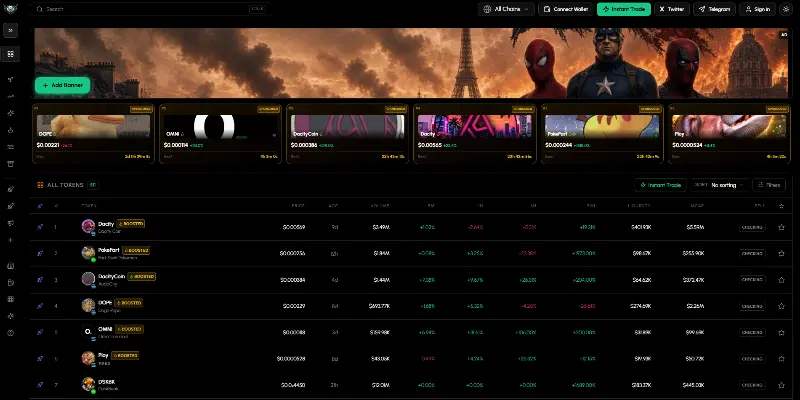Click the theme toggle sun icon
This screenshot has width=800, height=400.
tap(786, 9)
